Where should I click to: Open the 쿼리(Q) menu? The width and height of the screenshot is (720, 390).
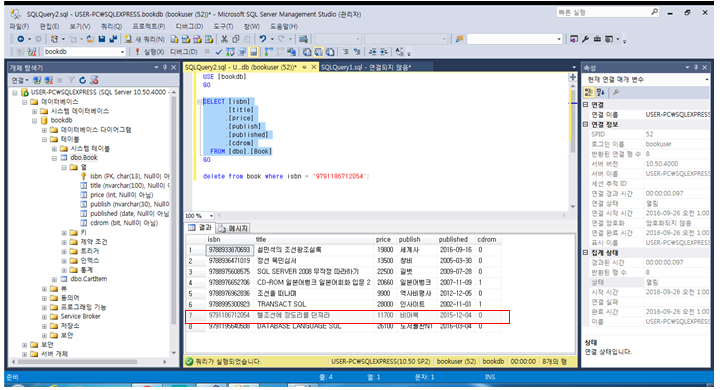tap(112, 26)
